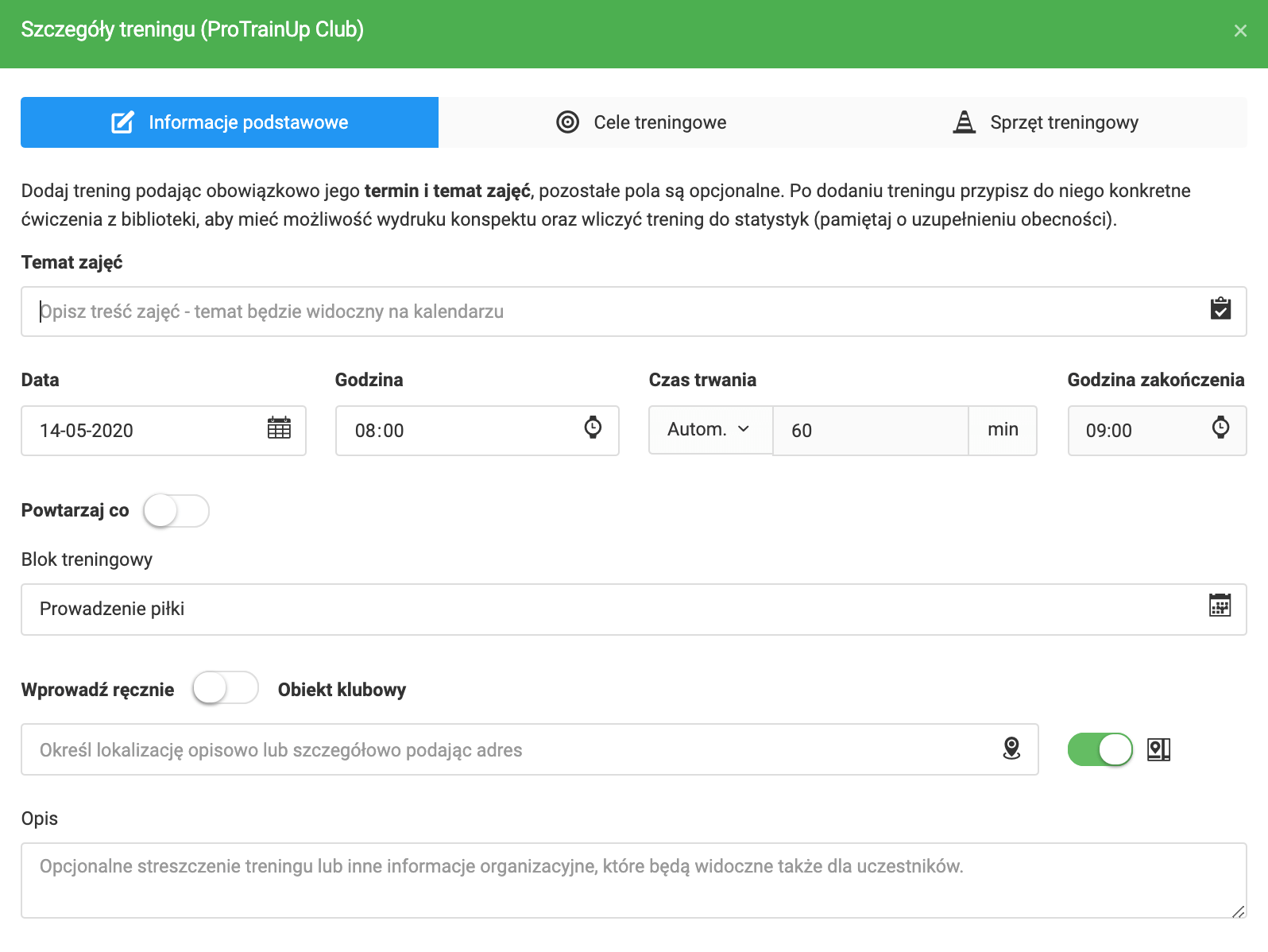Enable the Powtarzaj co toggle
The image size is (1268, 952).
(x=176, y=511)
